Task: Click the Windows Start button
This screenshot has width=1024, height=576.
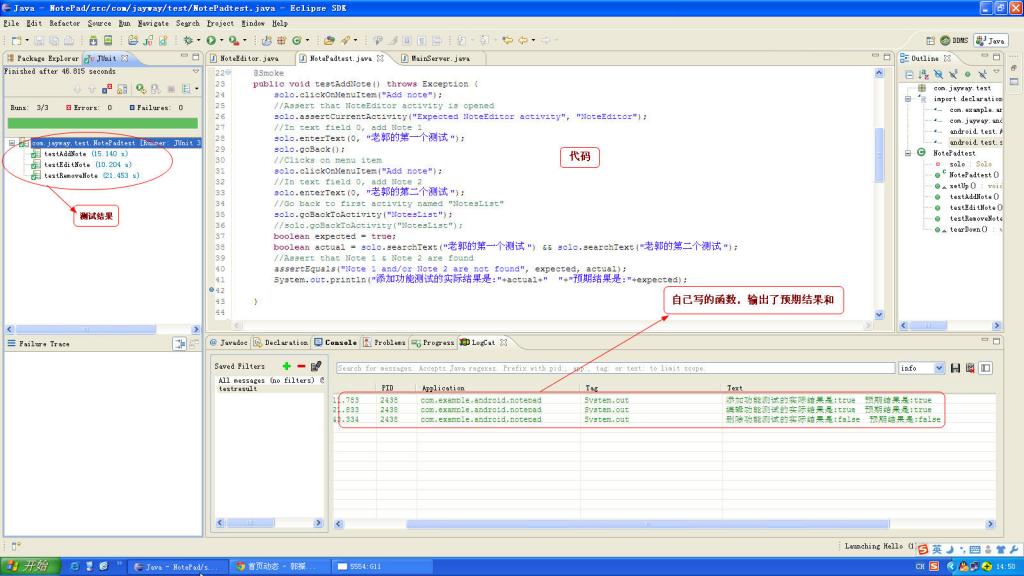Action: coord(31,566)
